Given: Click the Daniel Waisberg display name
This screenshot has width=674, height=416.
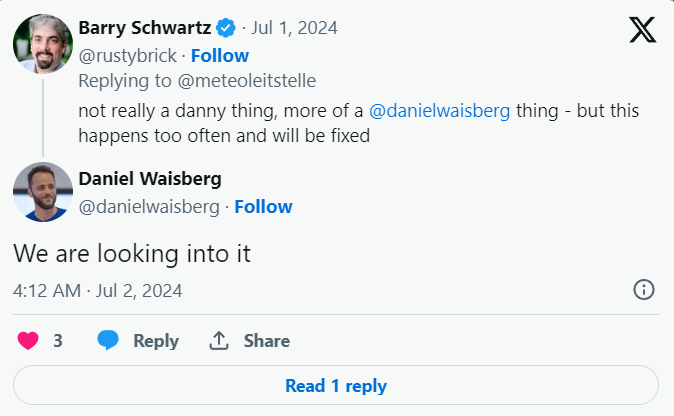Looking at the screenshot, I should 150,179.
